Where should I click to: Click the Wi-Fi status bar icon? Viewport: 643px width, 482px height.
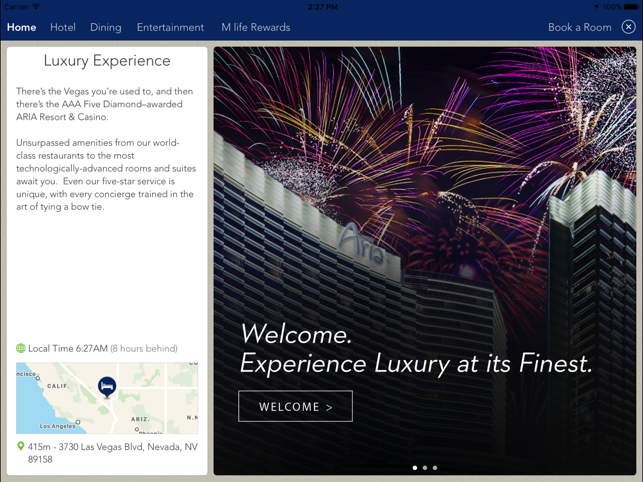[x=36, y=6]
